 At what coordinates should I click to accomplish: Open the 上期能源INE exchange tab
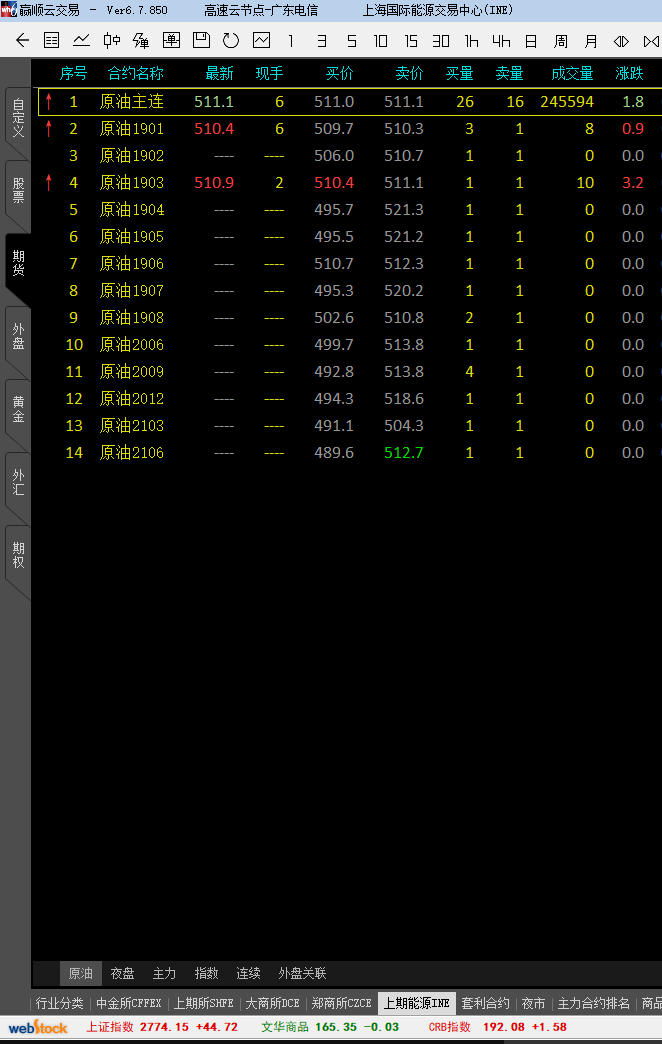click(x=417, y=1003)
